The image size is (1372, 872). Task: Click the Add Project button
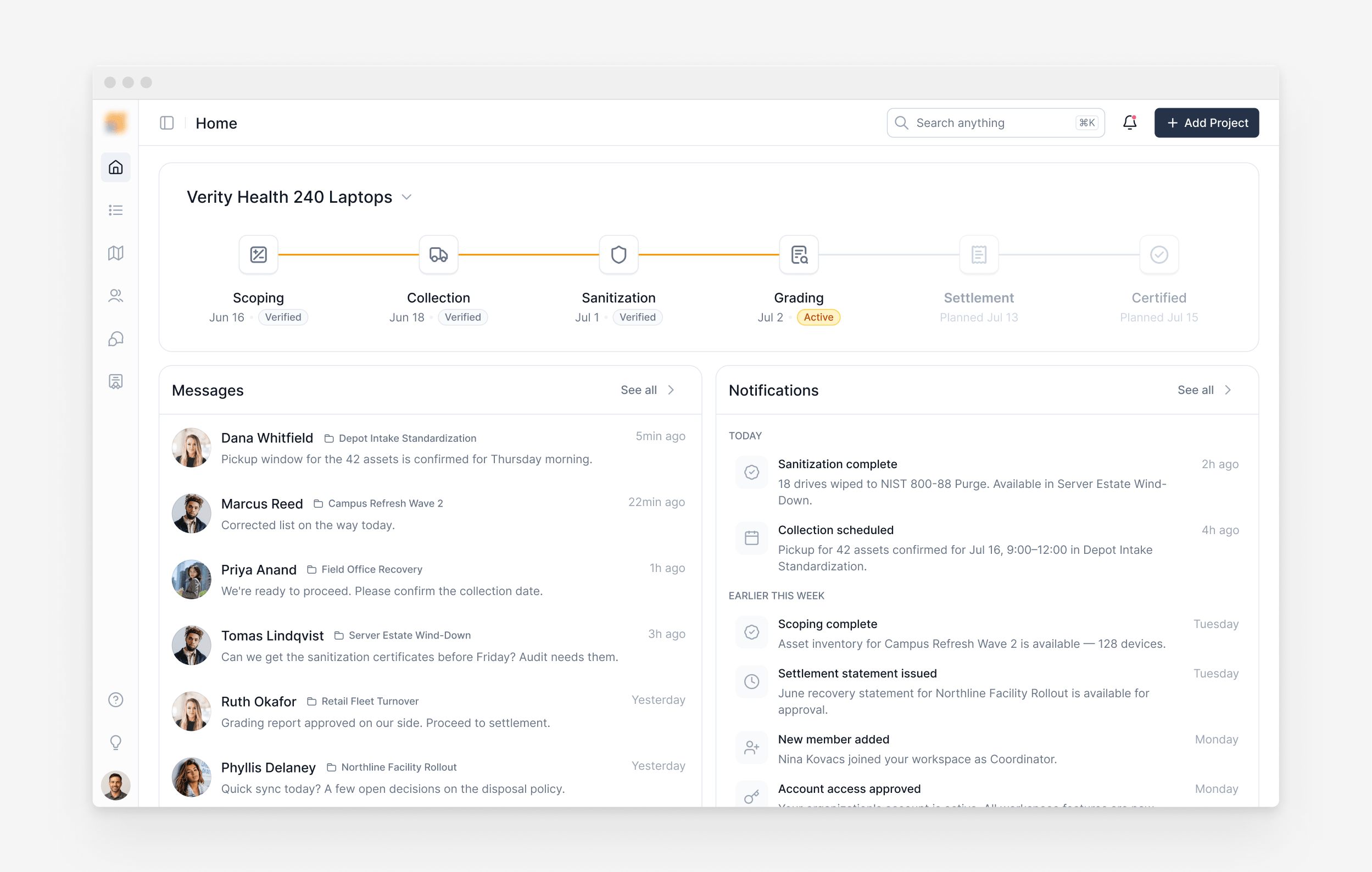click(1206, 123)
